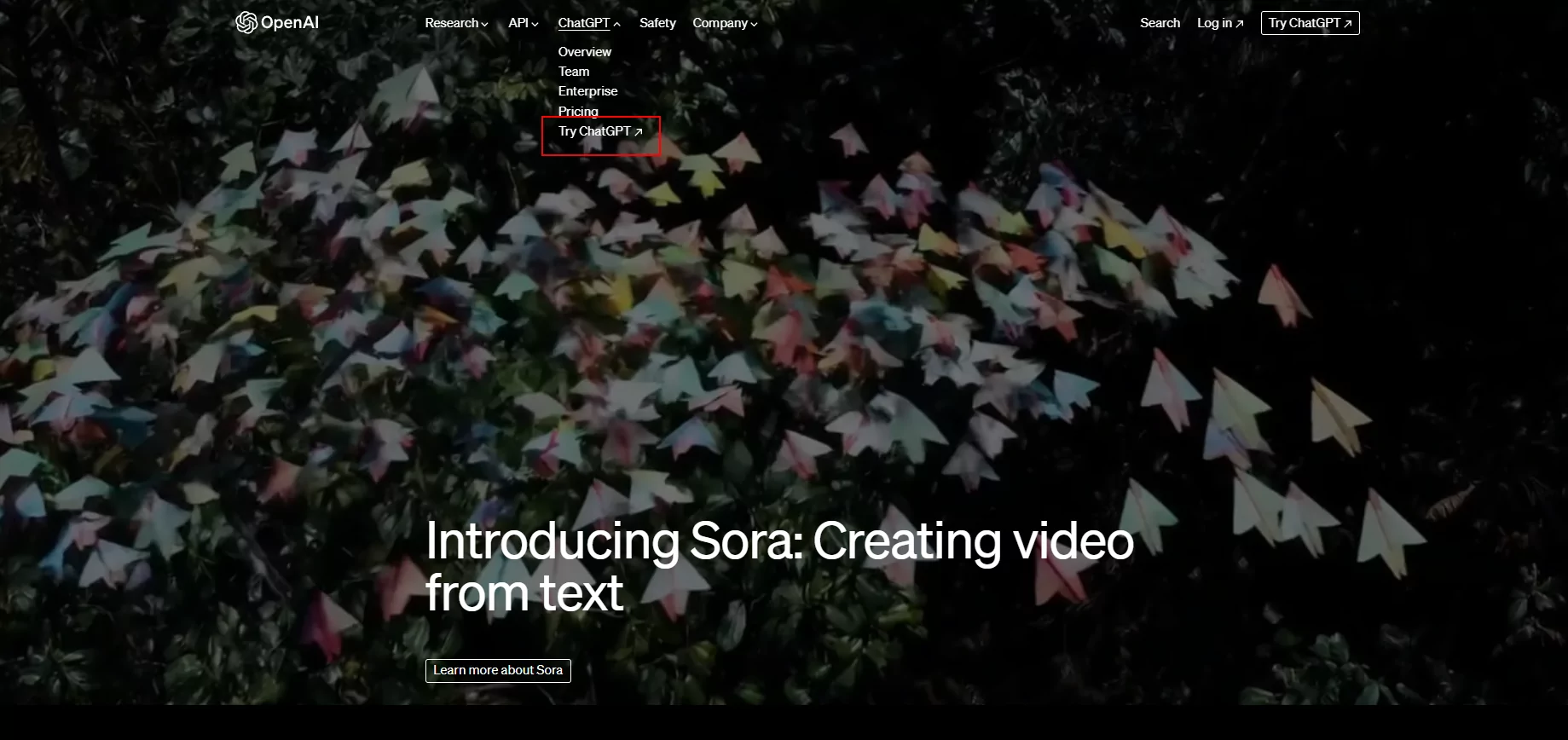Open the Company dropdown menu

click(x=720, y=23)
